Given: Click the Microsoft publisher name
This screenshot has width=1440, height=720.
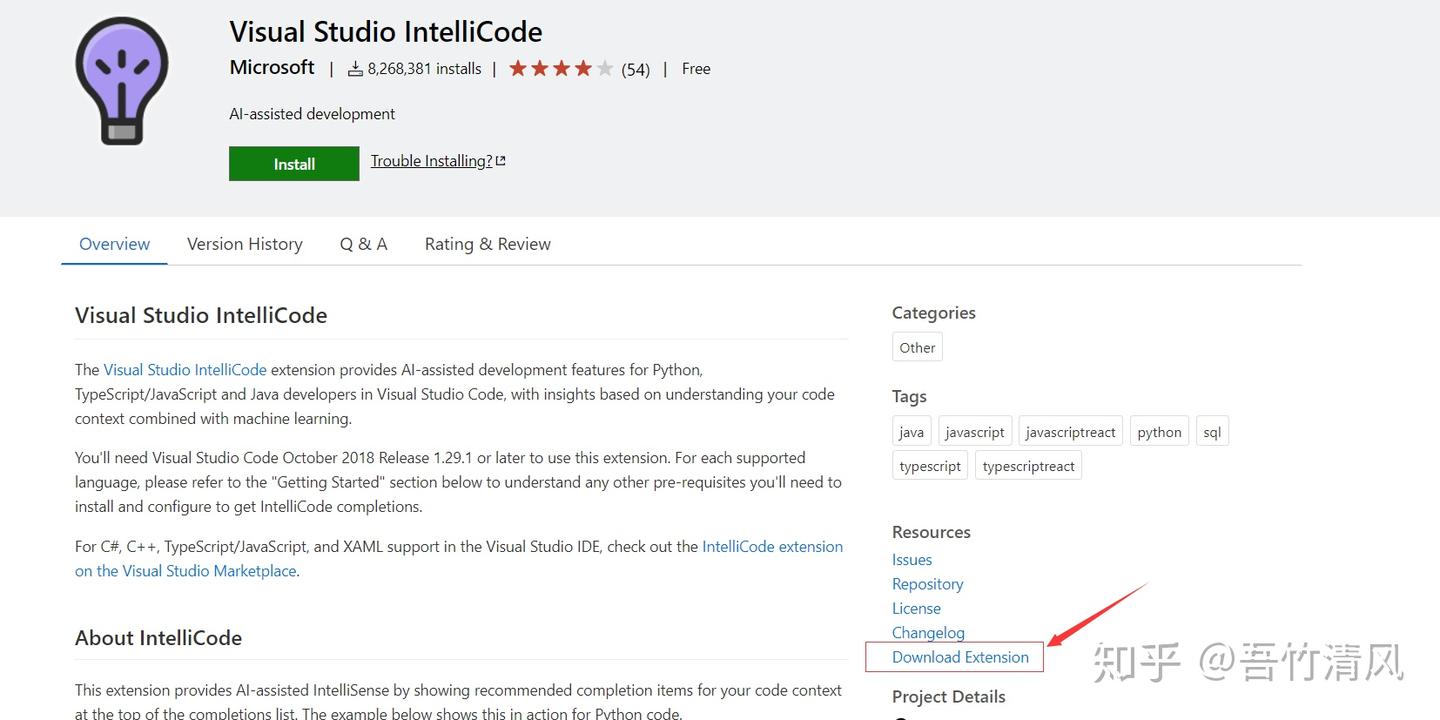Looking at the screenshot, I should pyautogui.click(x=272, y=68).
